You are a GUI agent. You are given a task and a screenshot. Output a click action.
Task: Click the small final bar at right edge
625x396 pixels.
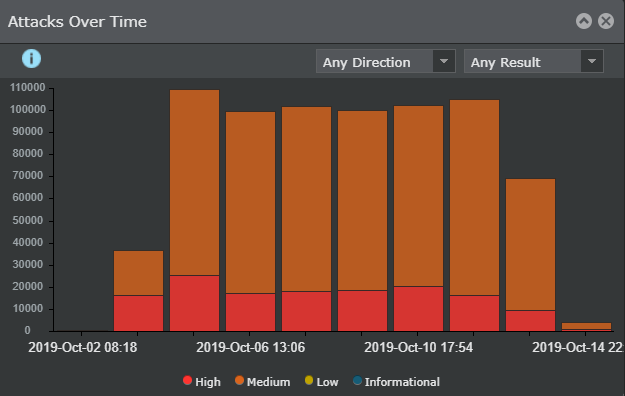pyautogui.click(x=586, y=327)
